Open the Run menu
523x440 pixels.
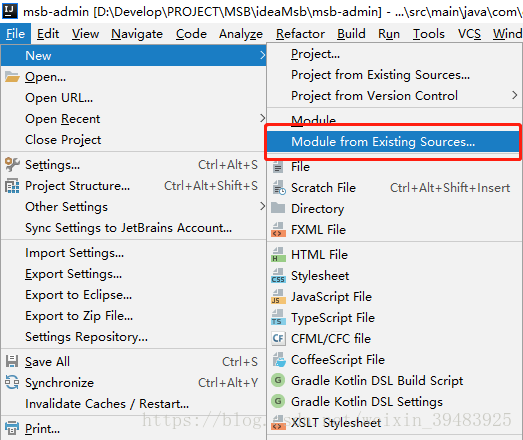[389, 34]
